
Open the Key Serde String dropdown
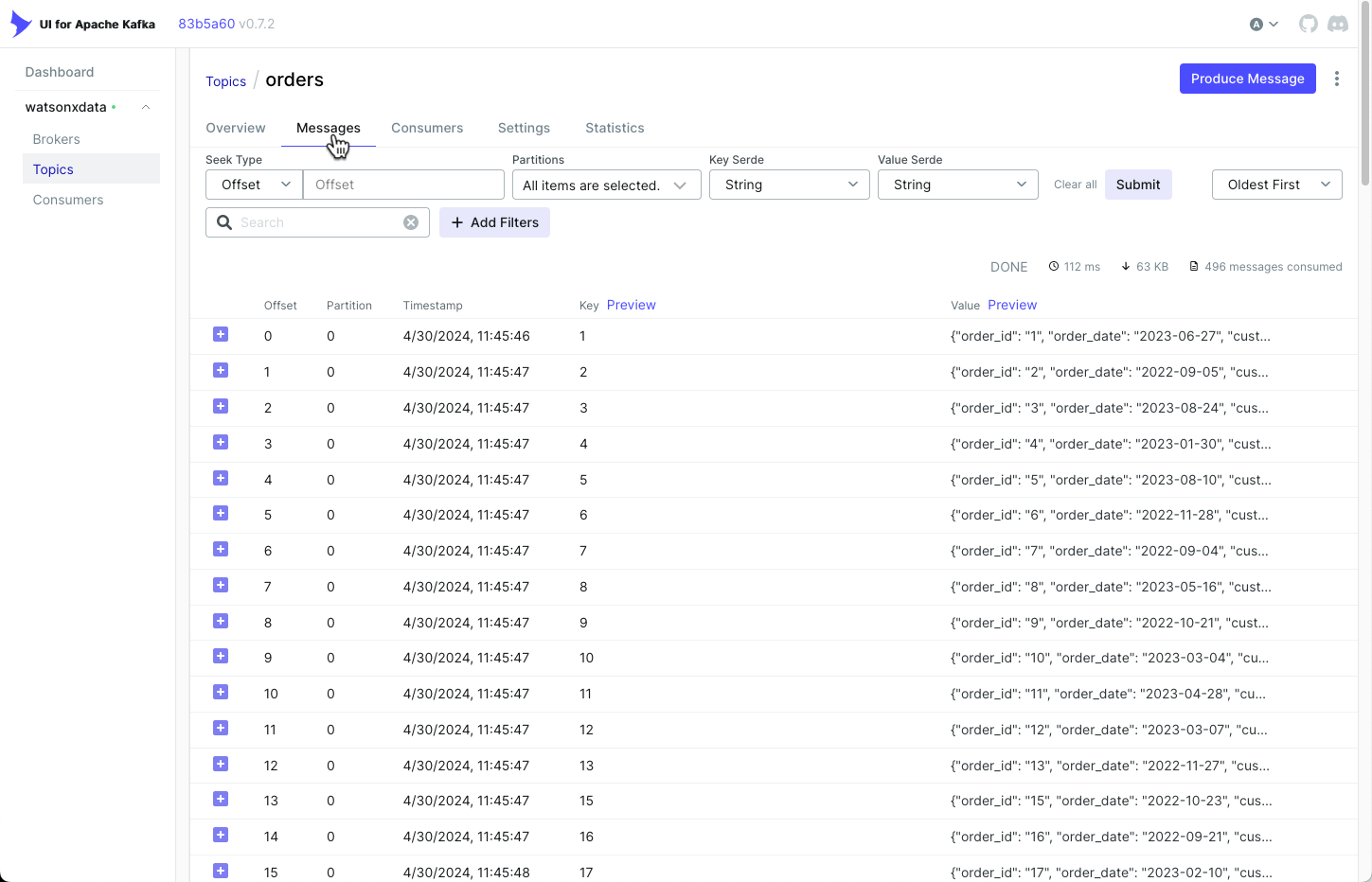(x=789, y=185)
